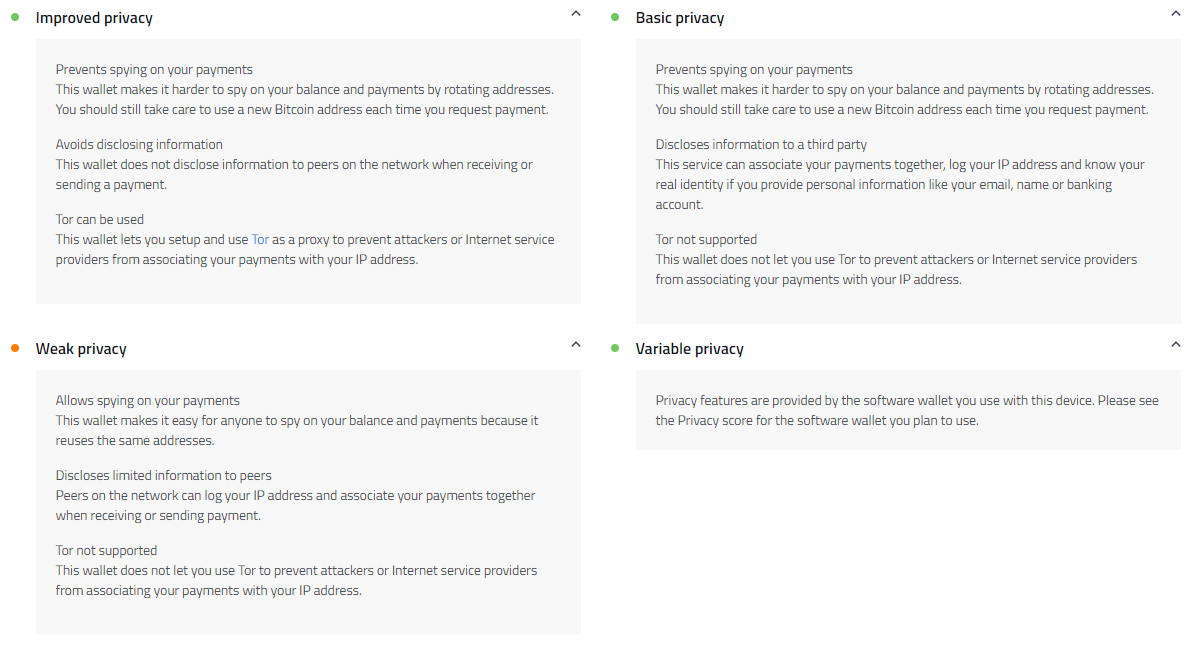Select the Improved privacy heading
Image resolution: width=1194 pixels, height=646 pixels.
click(x=94, y=18)
